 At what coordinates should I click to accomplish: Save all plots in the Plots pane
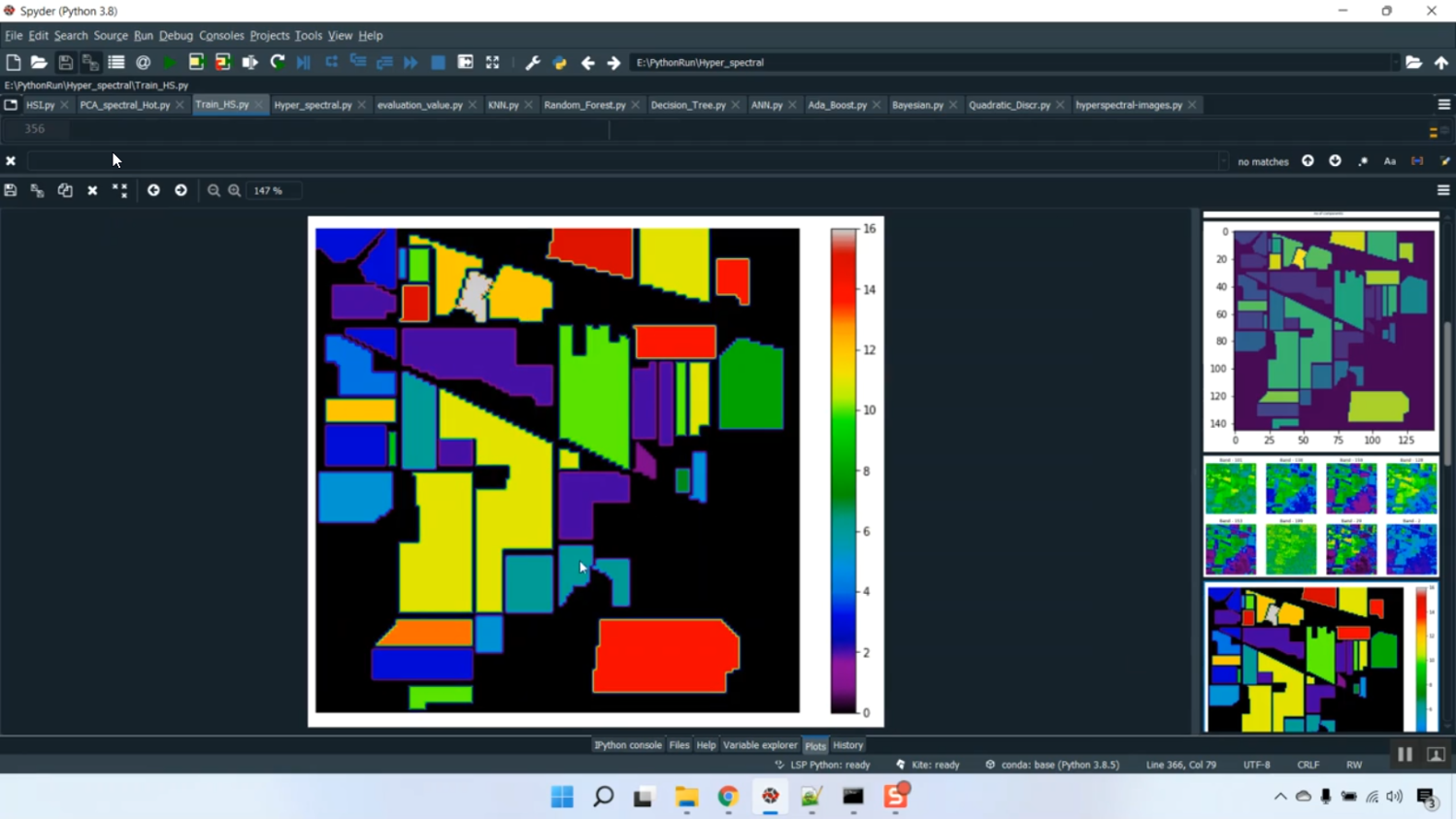click(37, 190)
